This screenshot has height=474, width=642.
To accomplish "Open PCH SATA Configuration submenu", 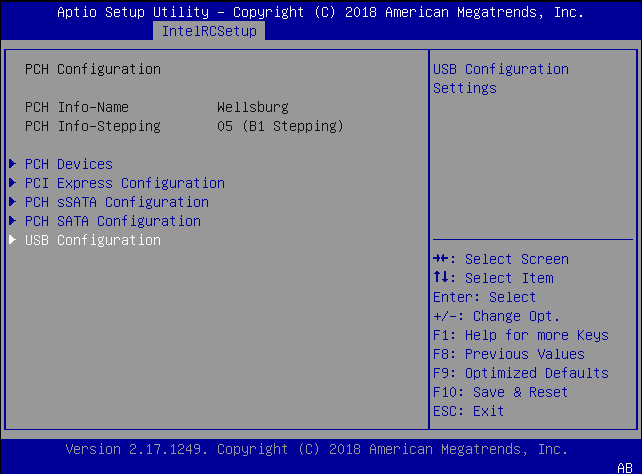I will 112,221.
